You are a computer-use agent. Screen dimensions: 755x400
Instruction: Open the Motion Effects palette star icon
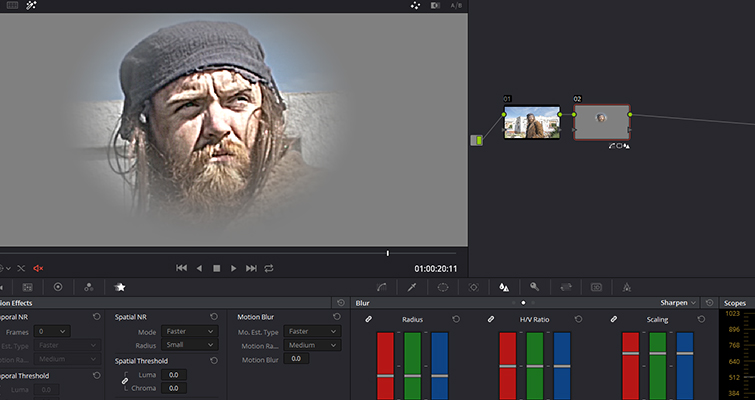coord(120,287)
